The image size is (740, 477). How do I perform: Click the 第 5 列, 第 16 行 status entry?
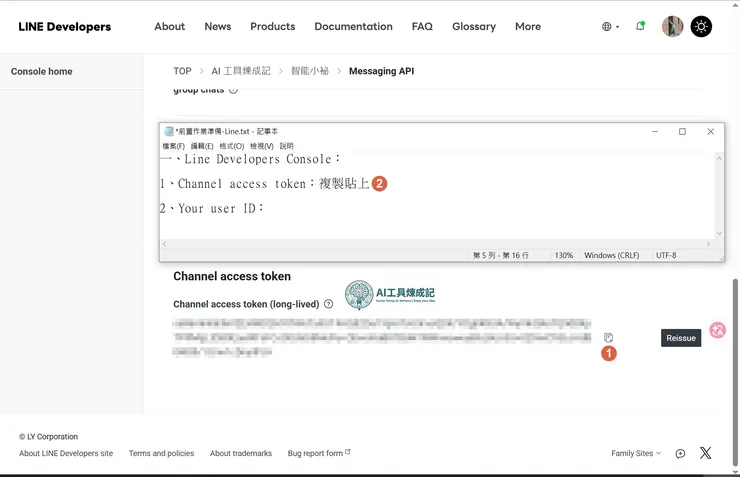coord(501,255)
